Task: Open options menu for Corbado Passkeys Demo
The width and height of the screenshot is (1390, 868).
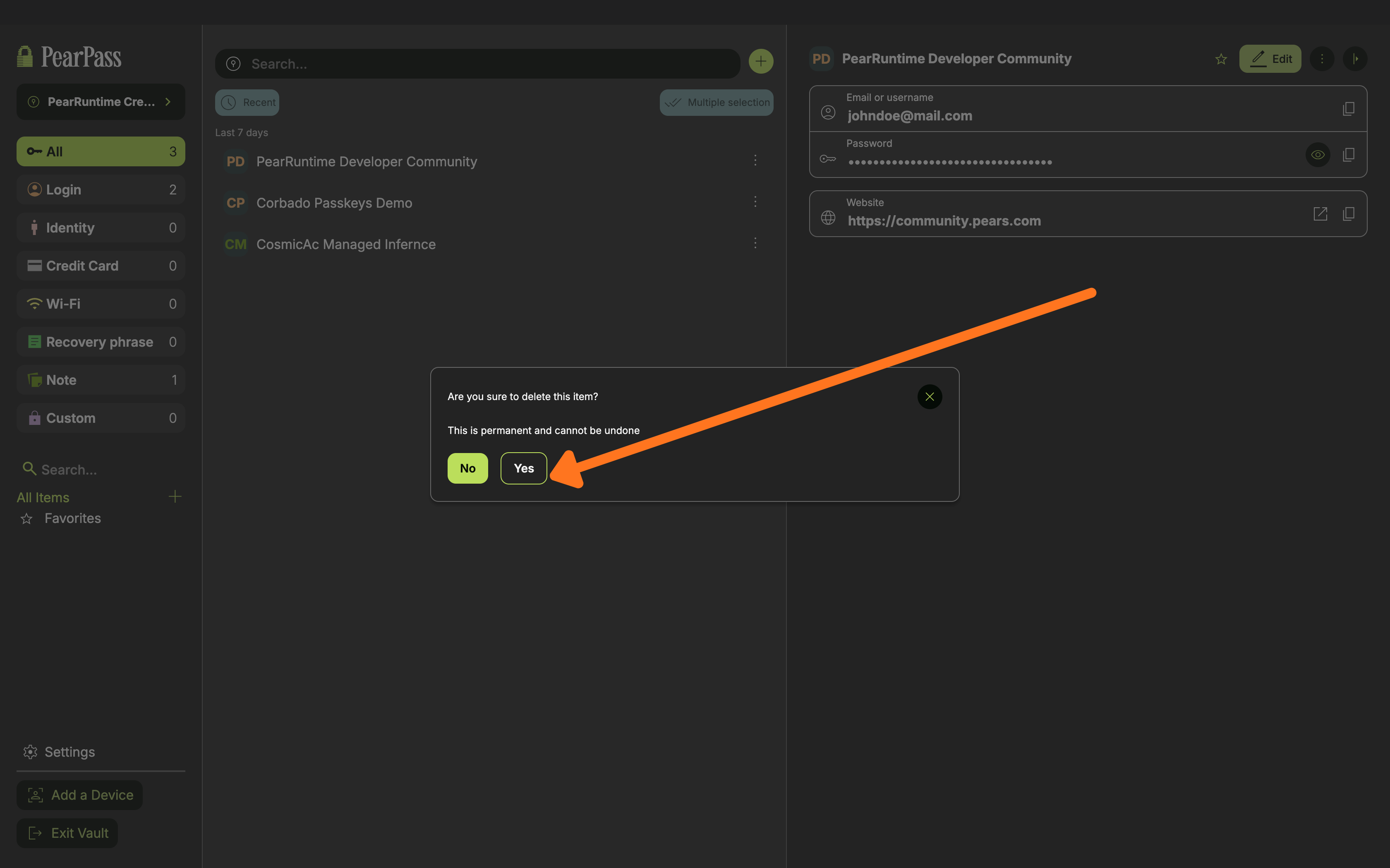Action: [755, 202]
